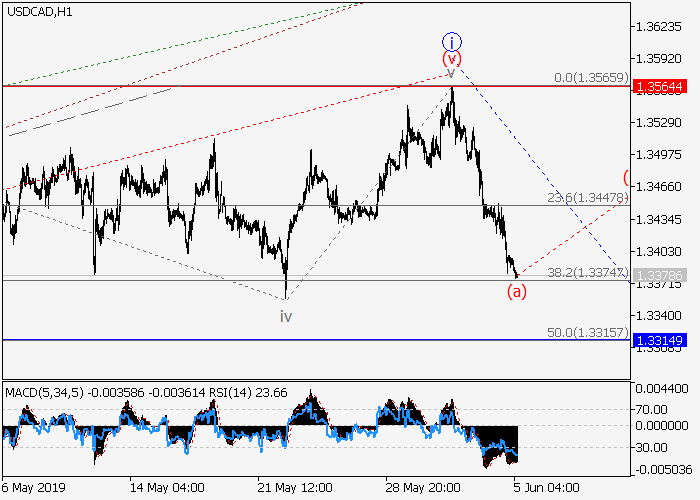Select the 14 May 04:00 time label

(167, 488)
